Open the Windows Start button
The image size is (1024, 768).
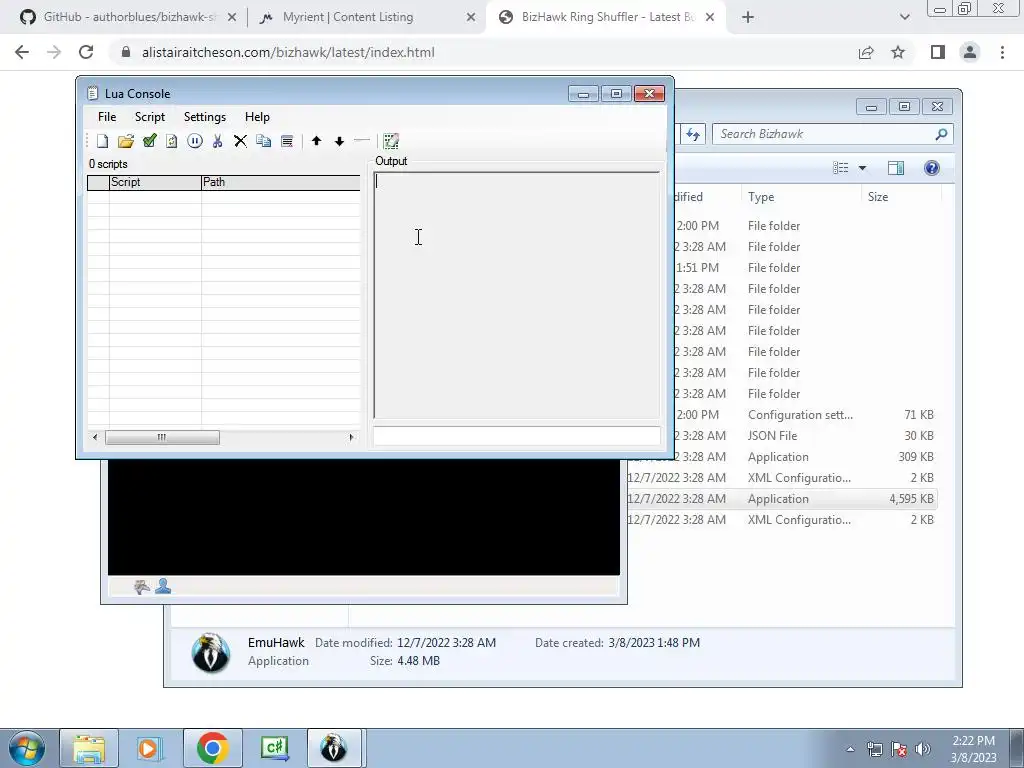(27, 748)
